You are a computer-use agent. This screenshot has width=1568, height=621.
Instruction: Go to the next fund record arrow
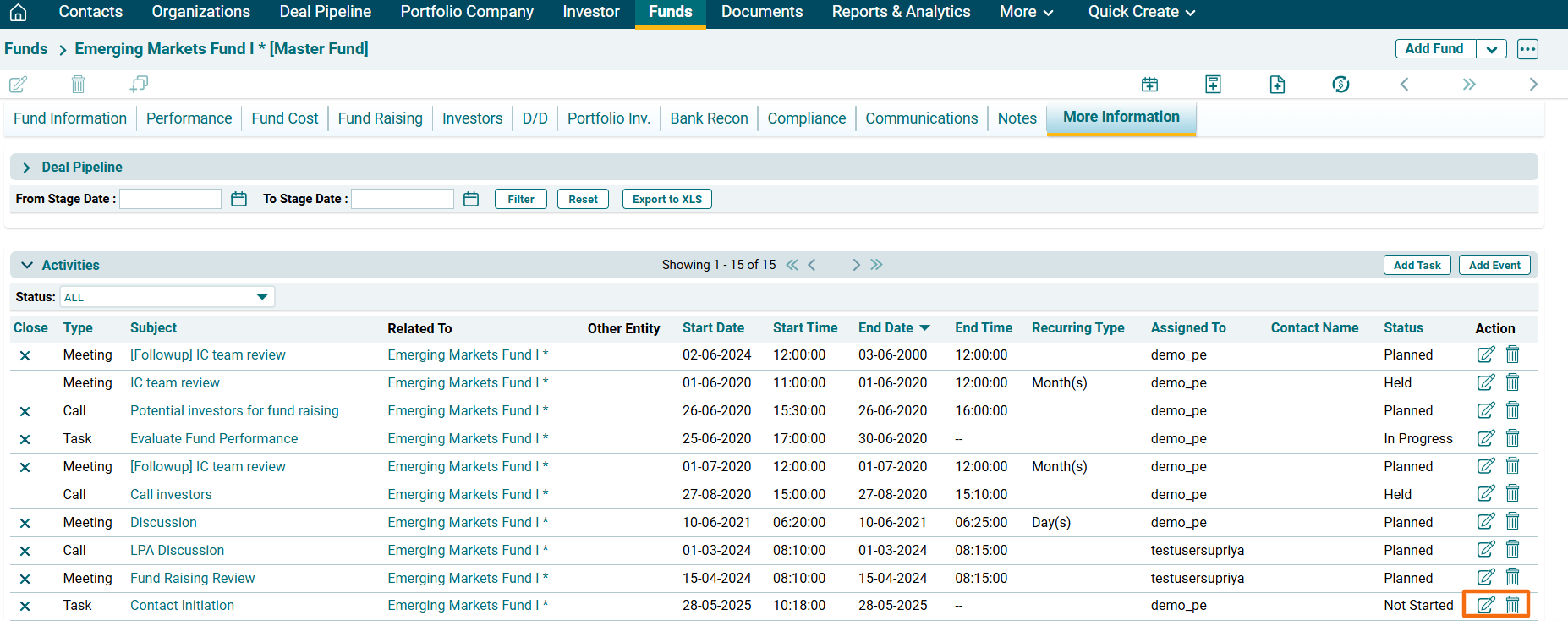pos(1532,84)
